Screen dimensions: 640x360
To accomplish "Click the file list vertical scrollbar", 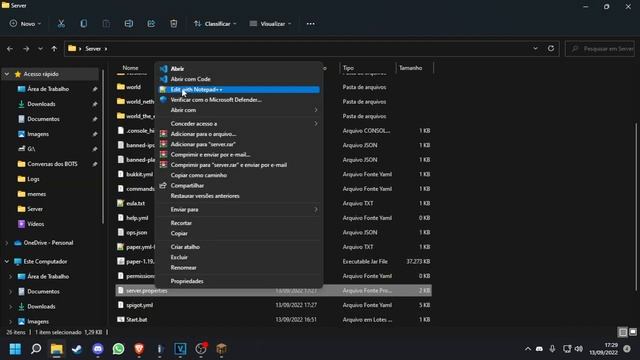I will 636,206.
